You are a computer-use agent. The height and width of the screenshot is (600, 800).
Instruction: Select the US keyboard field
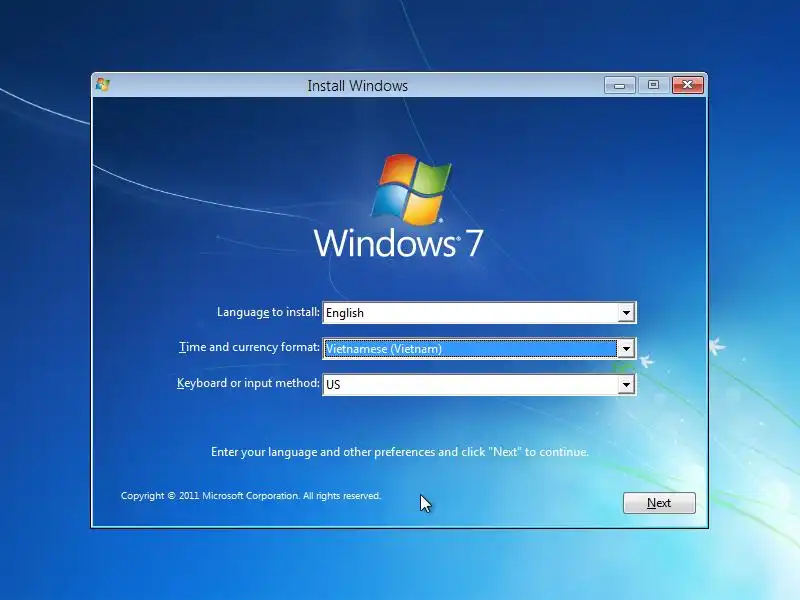click(x=479, y=385)
